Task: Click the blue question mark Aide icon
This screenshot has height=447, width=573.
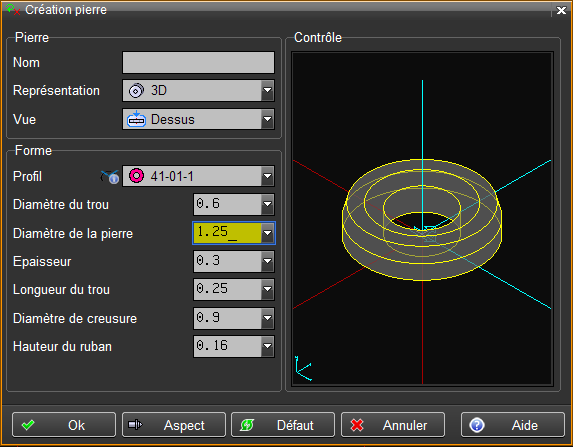Action: pyautogui.click(x=477, y=425)
